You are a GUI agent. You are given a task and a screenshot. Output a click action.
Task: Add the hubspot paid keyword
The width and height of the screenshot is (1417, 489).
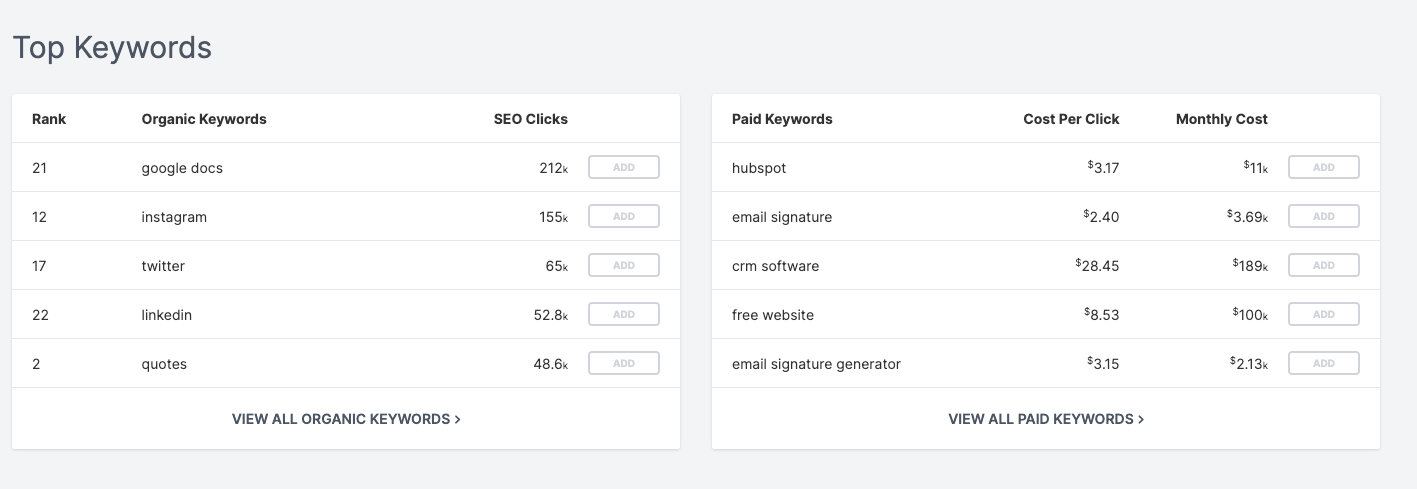click(1324, 167)
